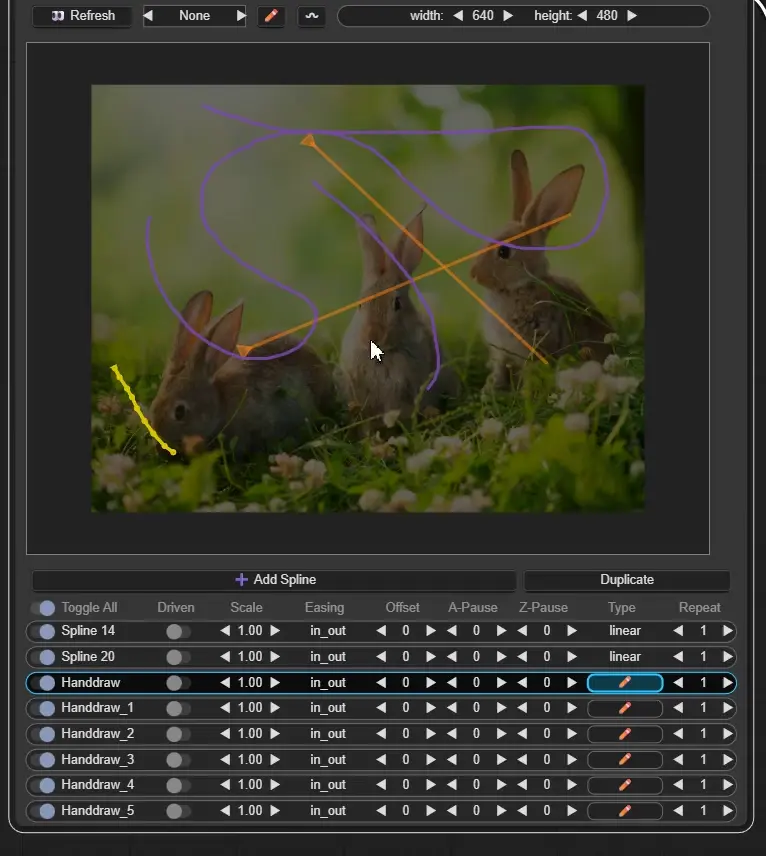The height and width of the screenshot is (856, 766).
Task: Increase Repeat for Spline 14
Action: coord(727,631)
